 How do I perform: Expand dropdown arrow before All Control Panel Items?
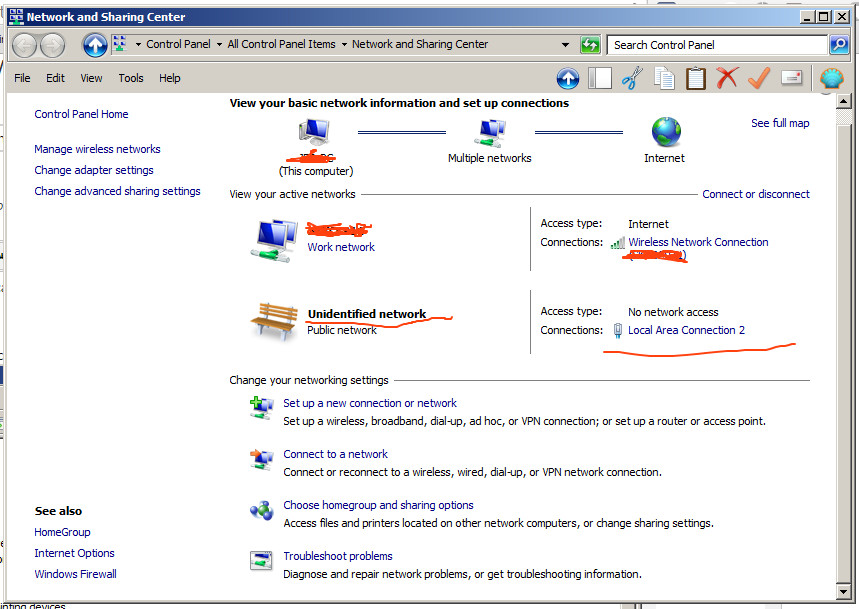[219, 44]
